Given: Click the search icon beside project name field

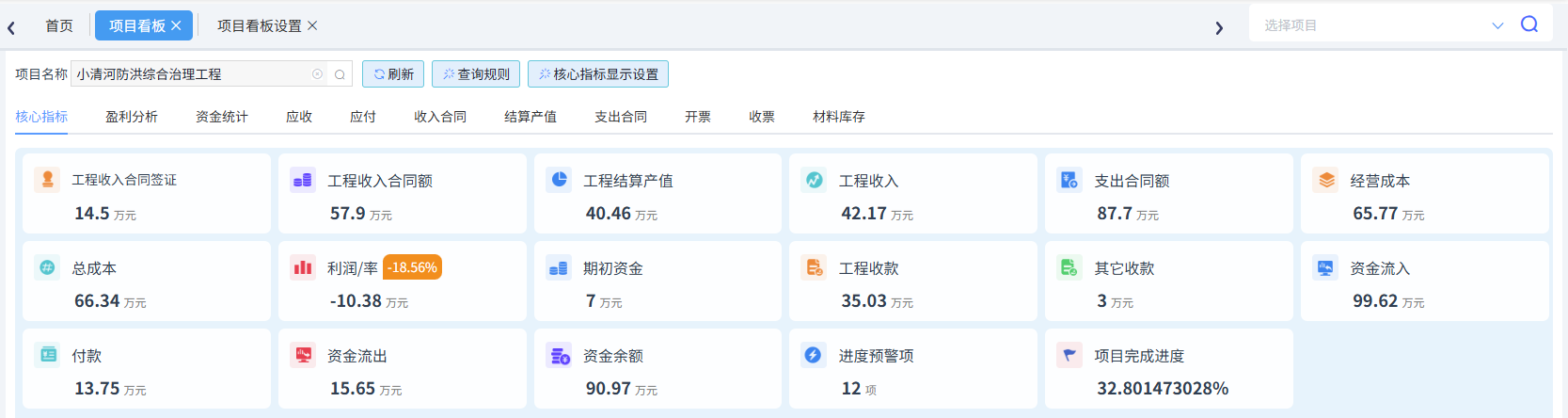Looking at the screenshot, I should coord(340,74).
